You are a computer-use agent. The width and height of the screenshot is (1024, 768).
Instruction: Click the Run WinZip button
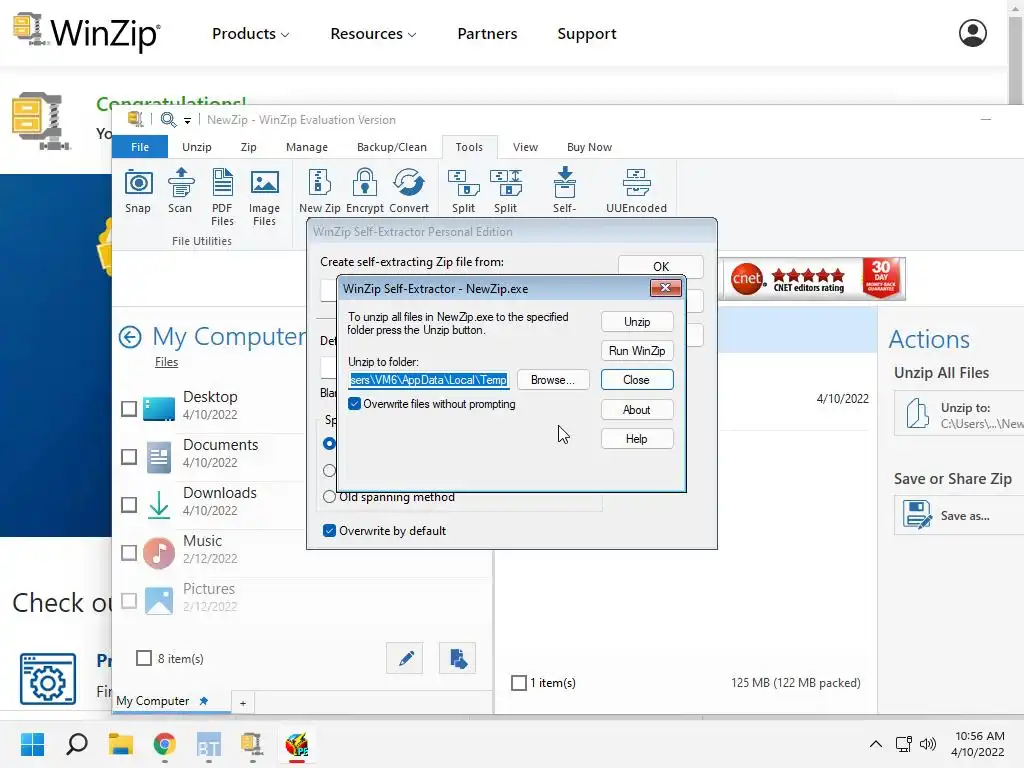[637, 351]
